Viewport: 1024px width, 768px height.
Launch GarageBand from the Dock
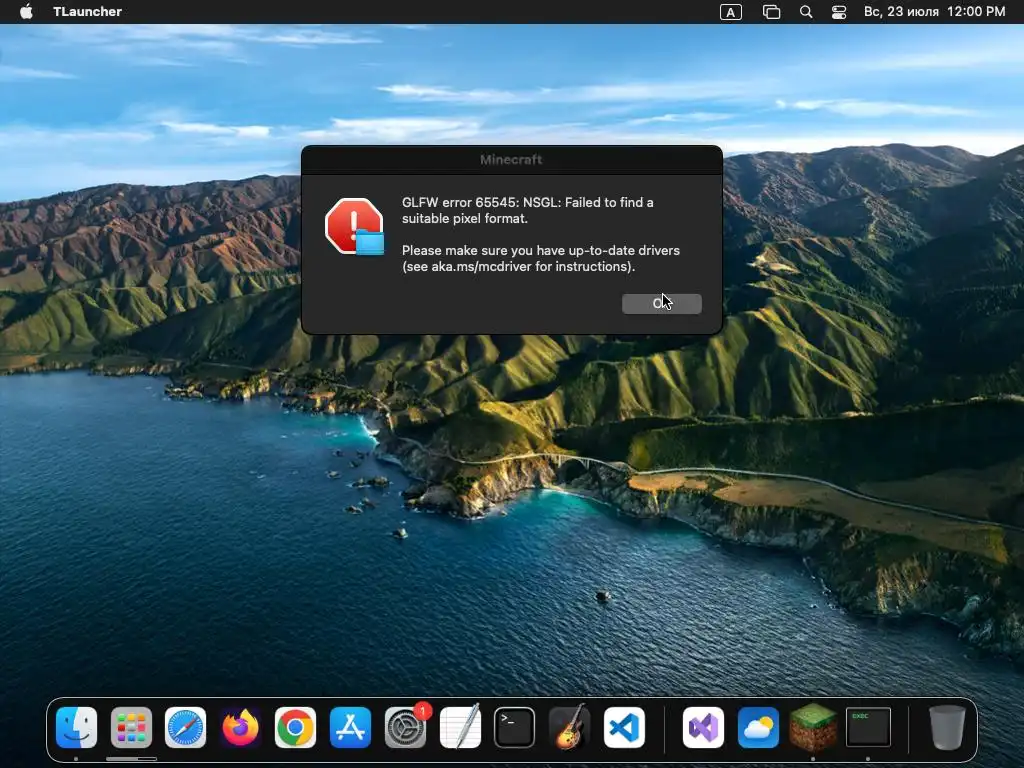[569, 727]
